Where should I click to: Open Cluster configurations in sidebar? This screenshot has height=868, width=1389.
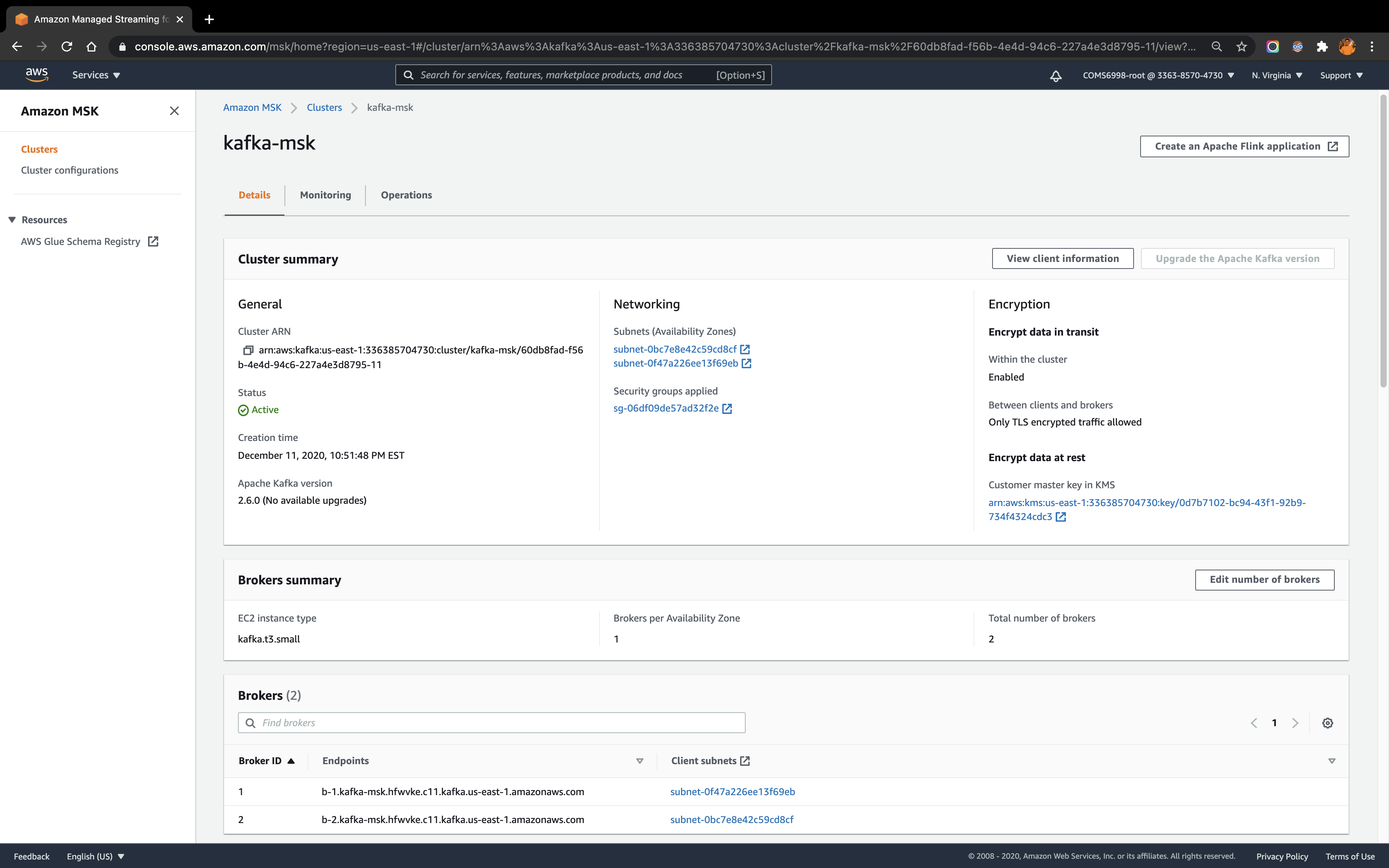tap(69, 170)
